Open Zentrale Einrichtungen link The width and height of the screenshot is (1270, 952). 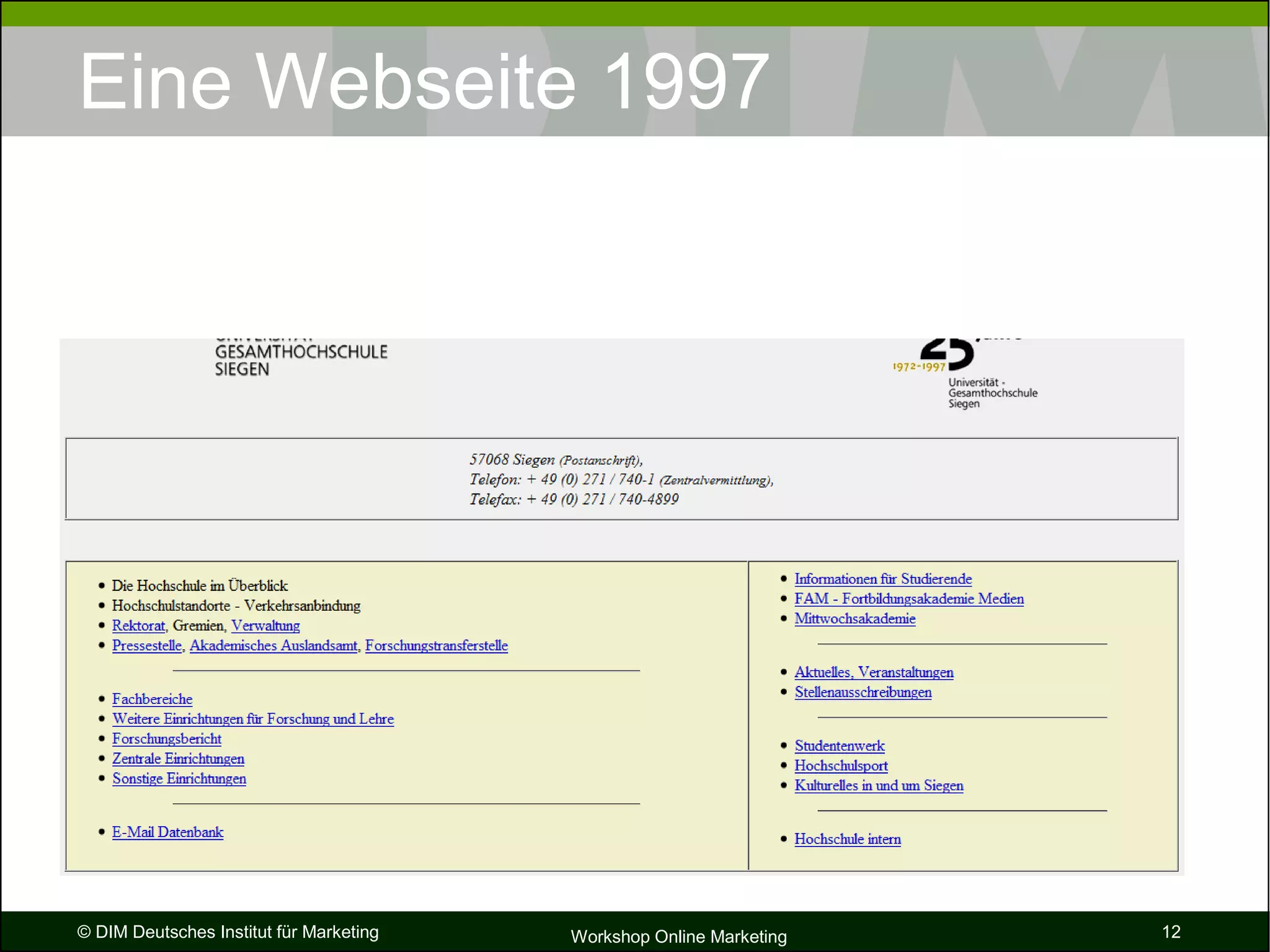(178, 758)
